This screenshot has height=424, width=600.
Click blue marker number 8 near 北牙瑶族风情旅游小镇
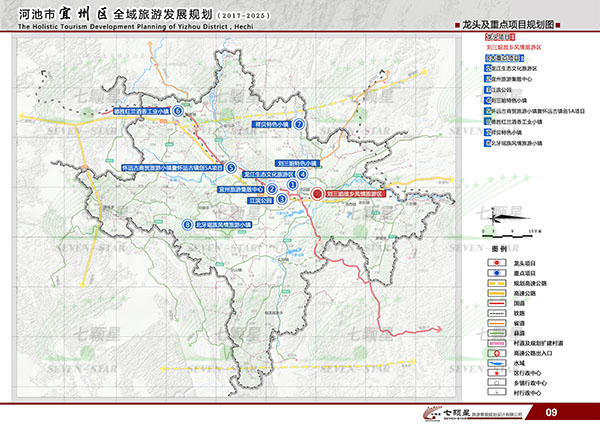(x=188, y=225)
